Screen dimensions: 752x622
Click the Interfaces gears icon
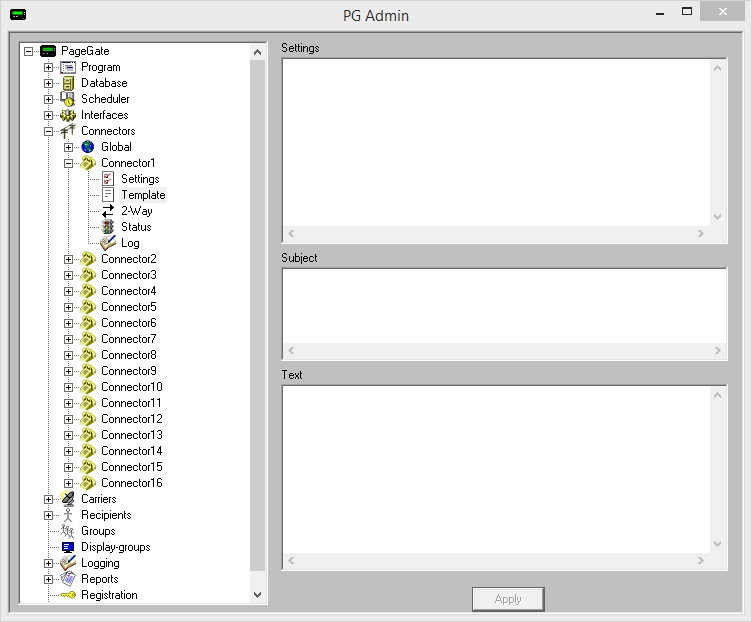pos(68,115)
